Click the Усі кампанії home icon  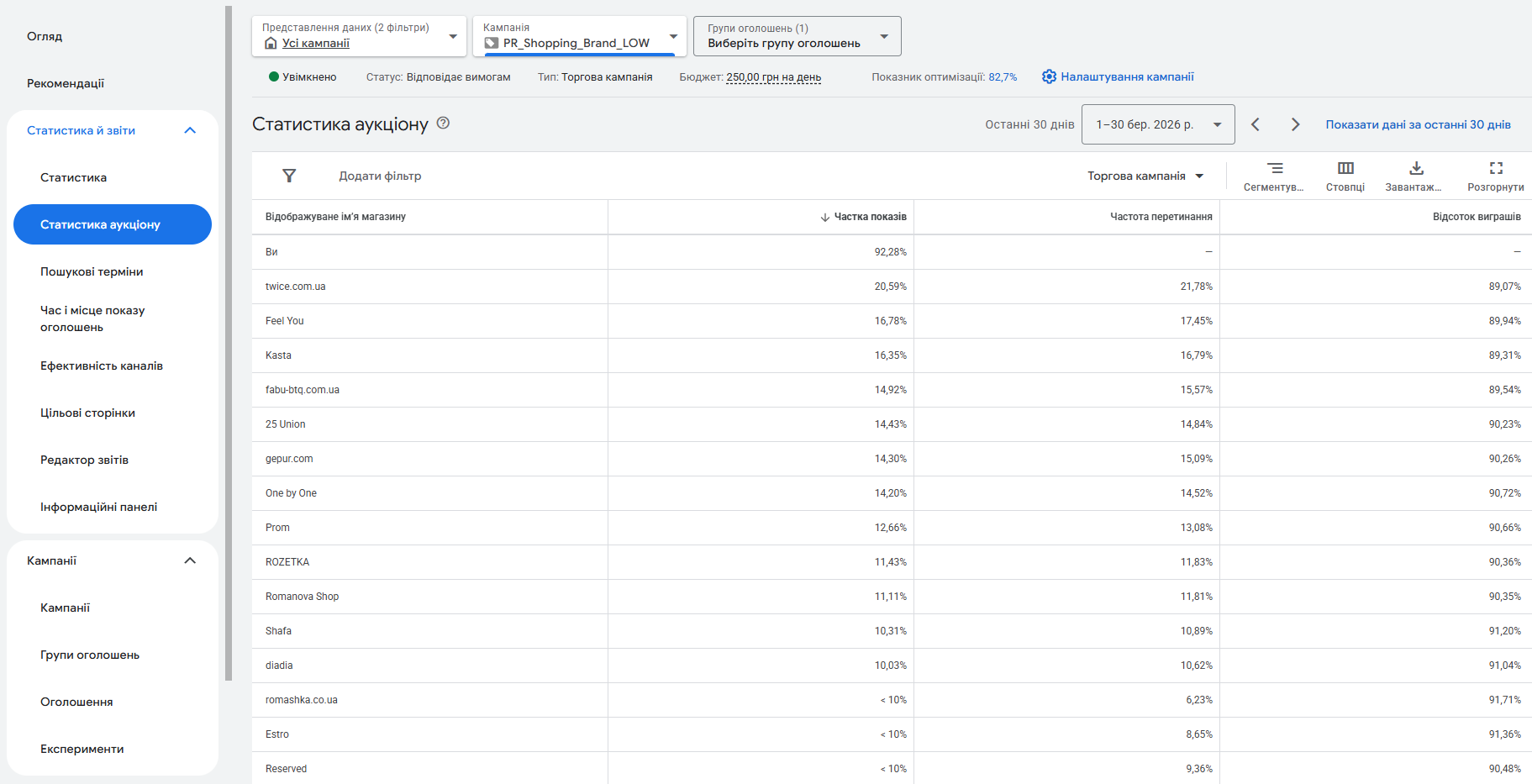pyautogui.click(x=271, y=43)
